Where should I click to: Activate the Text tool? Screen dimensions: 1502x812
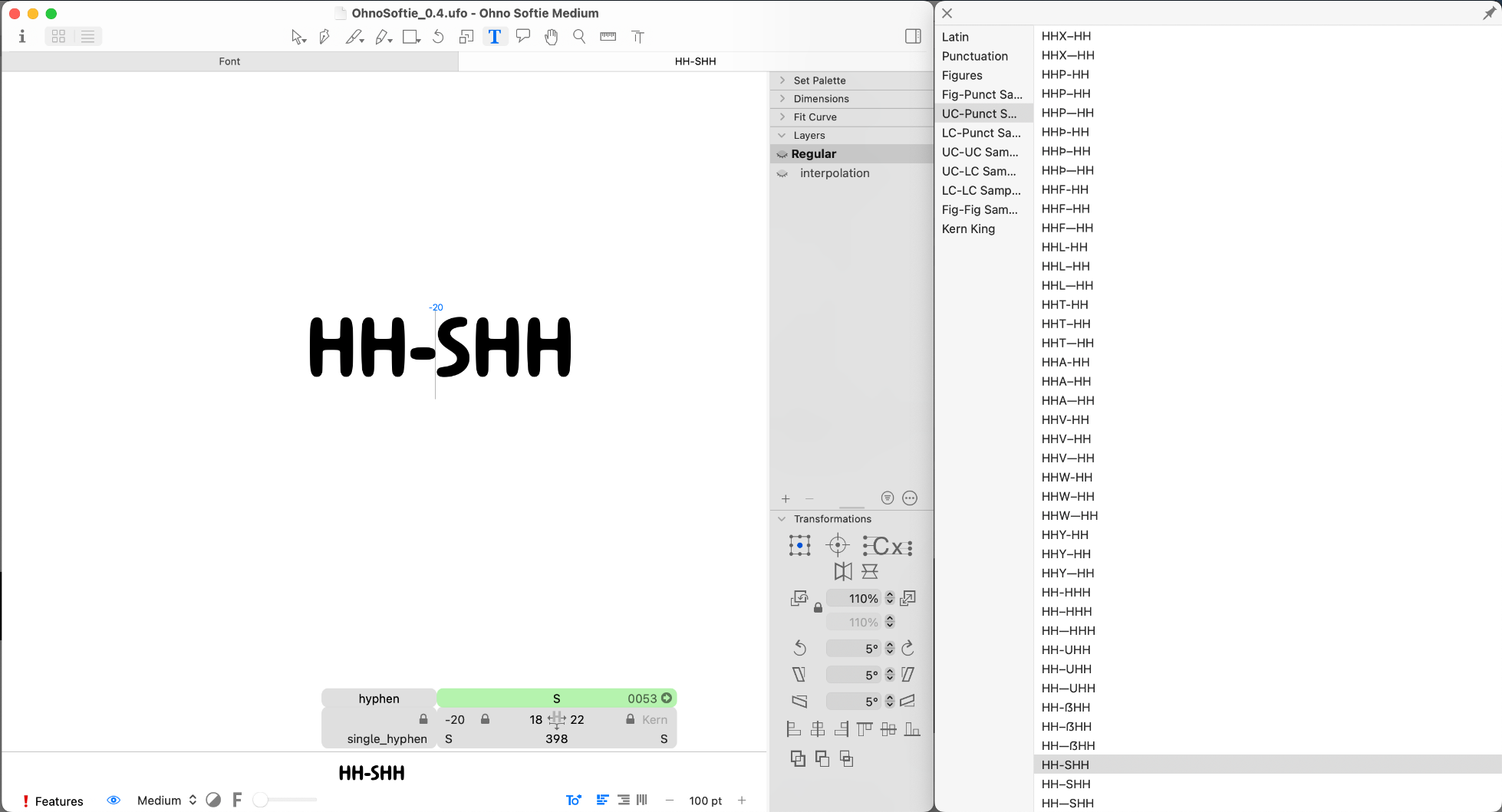coord(495,37)
